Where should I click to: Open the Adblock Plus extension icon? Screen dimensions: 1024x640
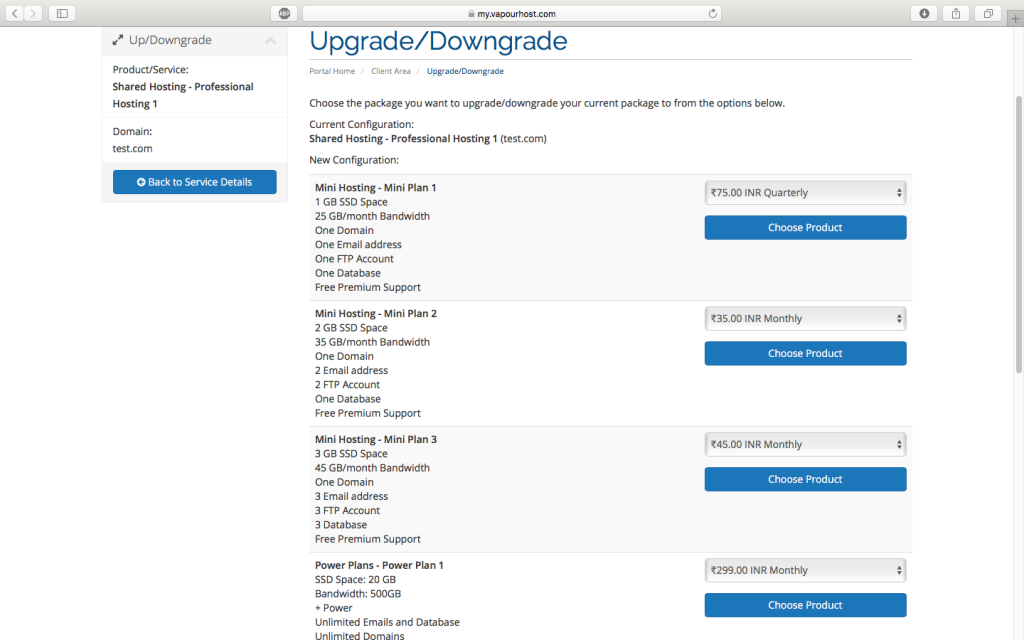284,13
